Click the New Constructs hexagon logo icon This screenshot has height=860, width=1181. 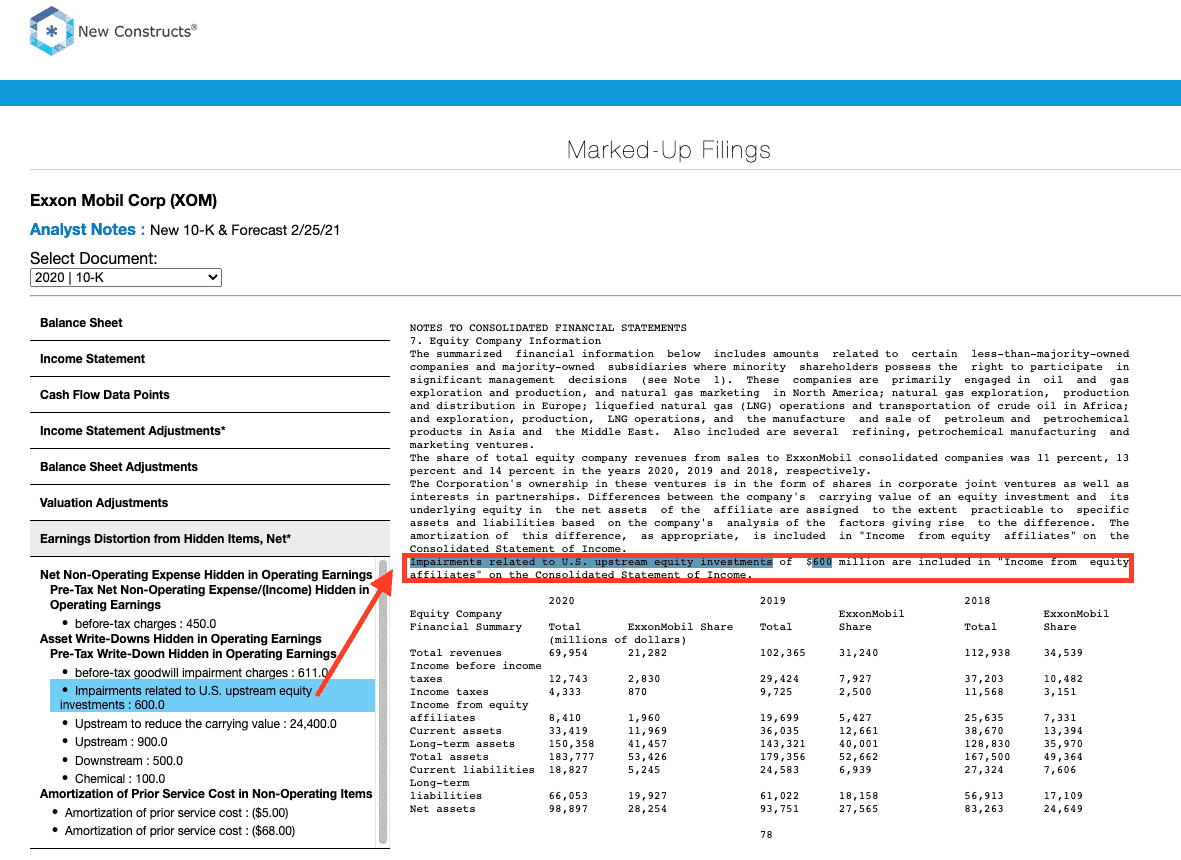click(51, 31)
